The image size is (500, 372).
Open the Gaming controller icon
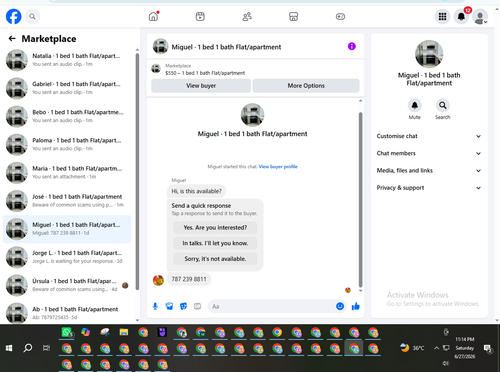[340, 16]
